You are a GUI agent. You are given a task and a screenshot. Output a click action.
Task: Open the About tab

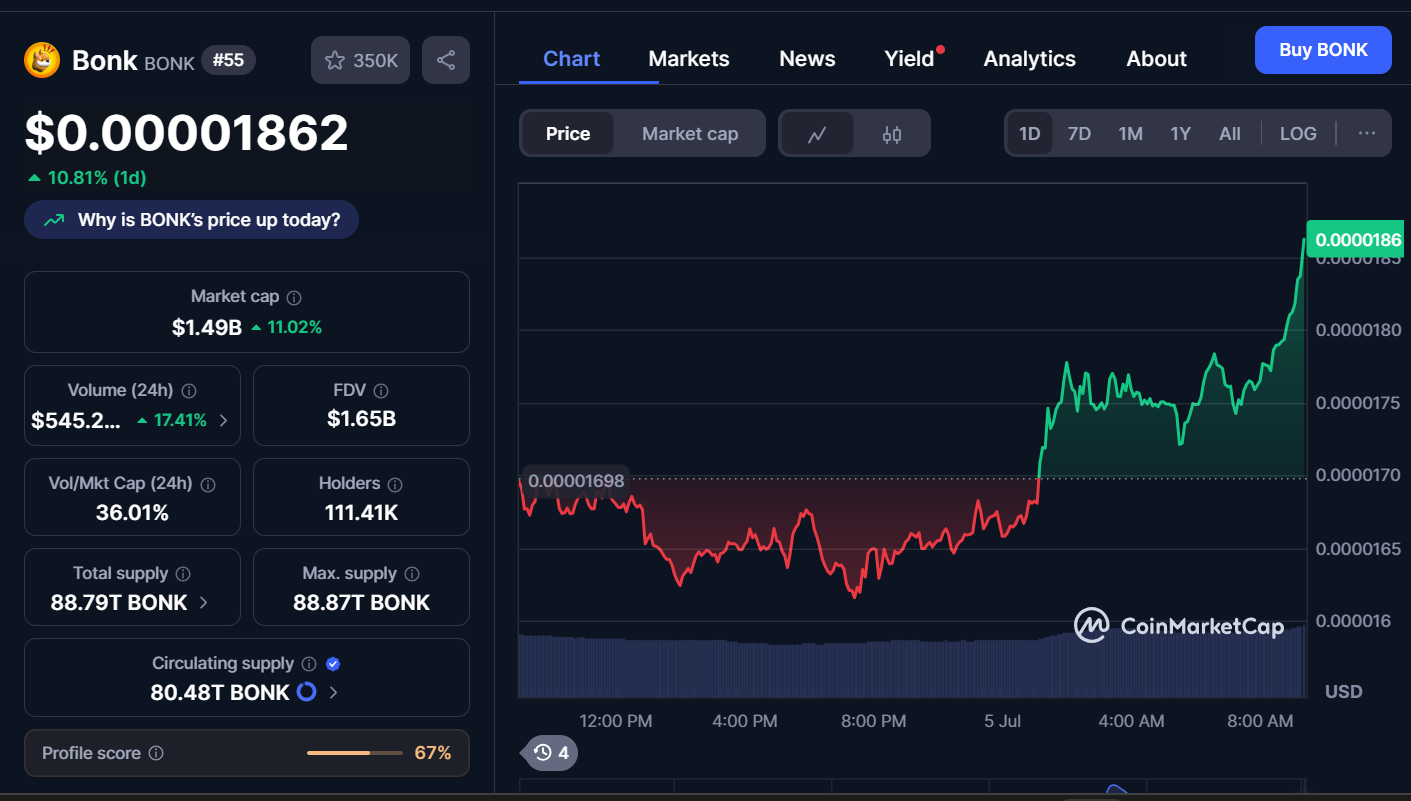click(1156, 59)
